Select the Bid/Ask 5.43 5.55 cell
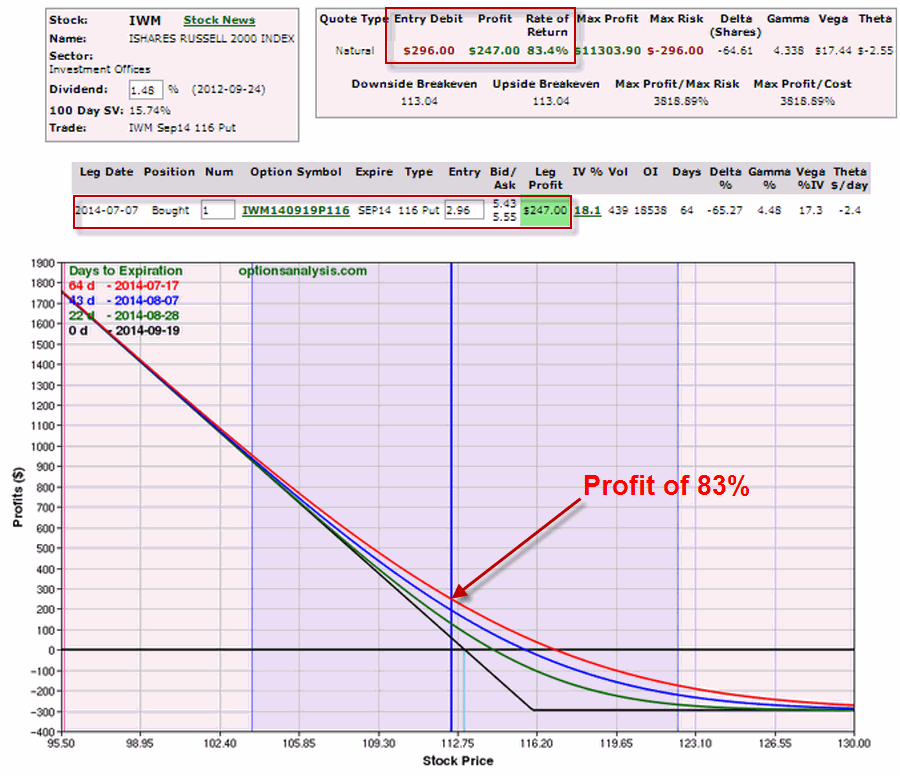Screen dimensions: 900x776 pos(505,211)
